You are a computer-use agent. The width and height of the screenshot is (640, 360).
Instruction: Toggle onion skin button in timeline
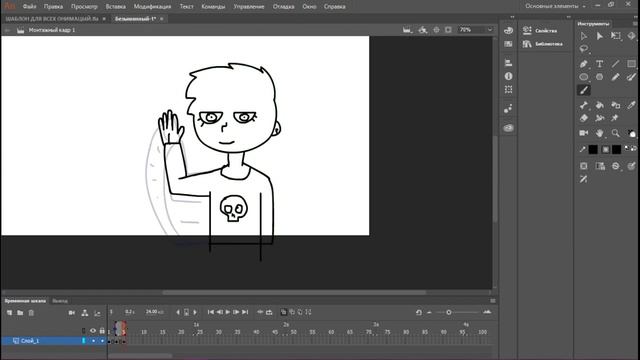pyautogui.click(x=283, y=312)
